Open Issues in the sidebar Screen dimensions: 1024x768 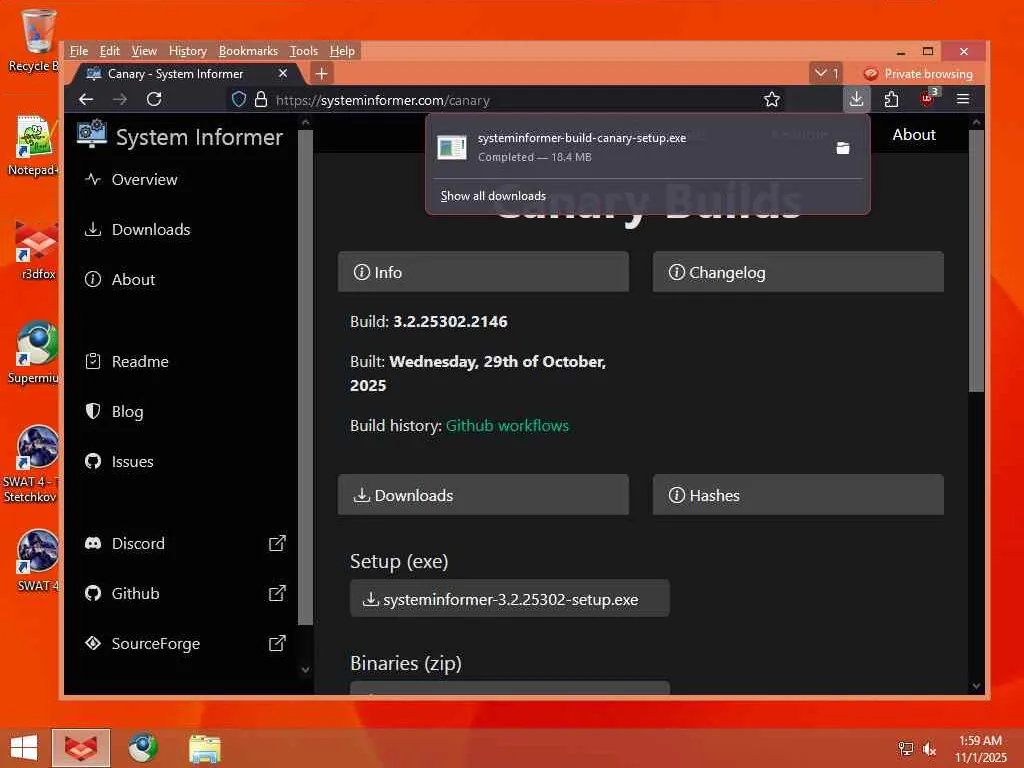pyautogui.click(x=133, y=462)
